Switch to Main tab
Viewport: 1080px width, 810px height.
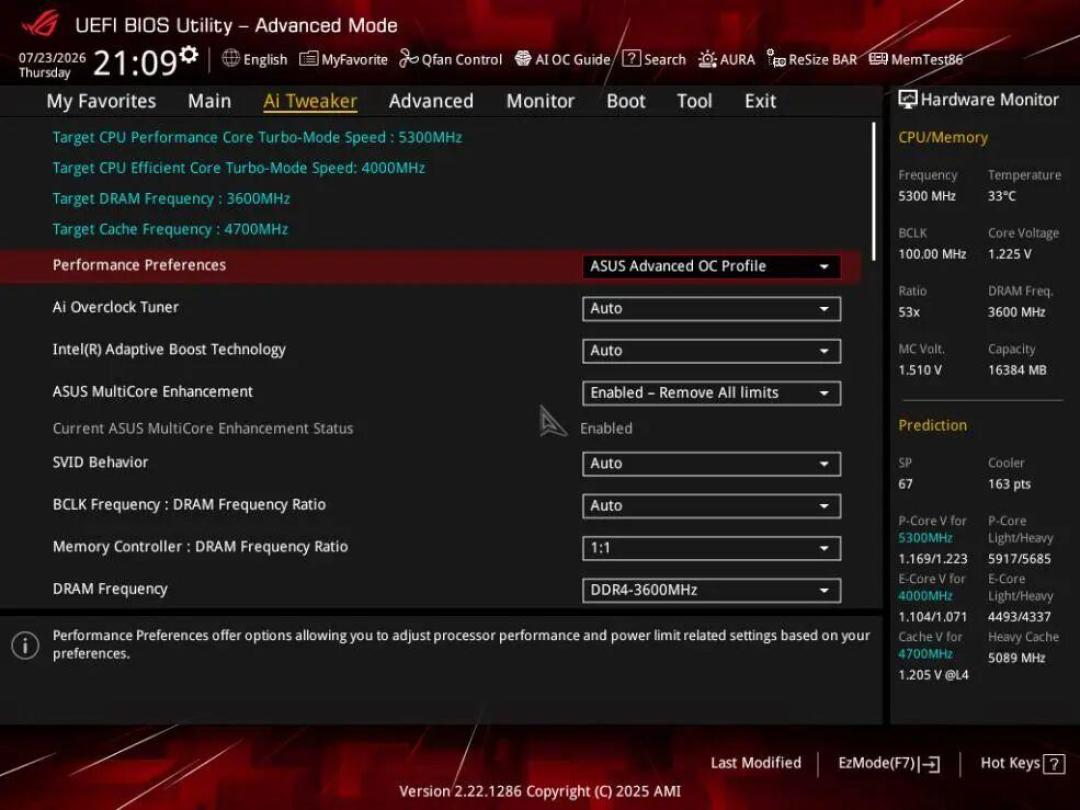click(x=209, y=101)
